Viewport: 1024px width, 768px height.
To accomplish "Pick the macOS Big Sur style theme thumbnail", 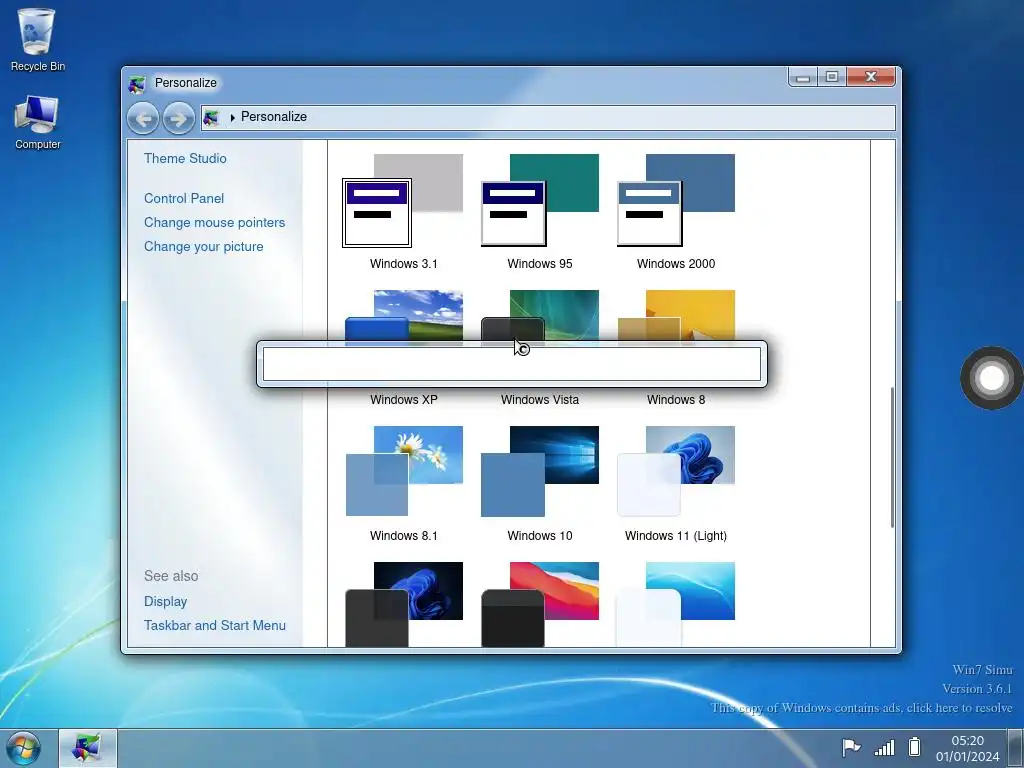I will click(x=539, y=604).
